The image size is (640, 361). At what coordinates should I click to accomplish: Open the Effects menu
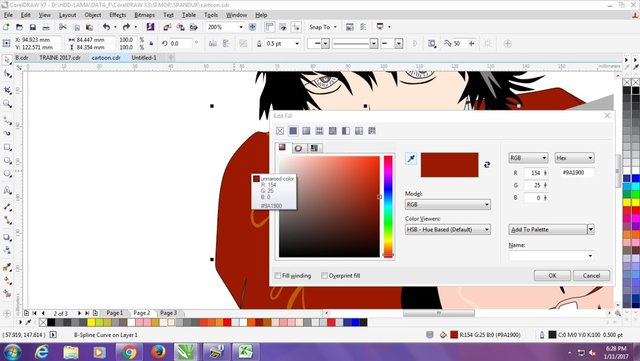[x=118, y=15]
